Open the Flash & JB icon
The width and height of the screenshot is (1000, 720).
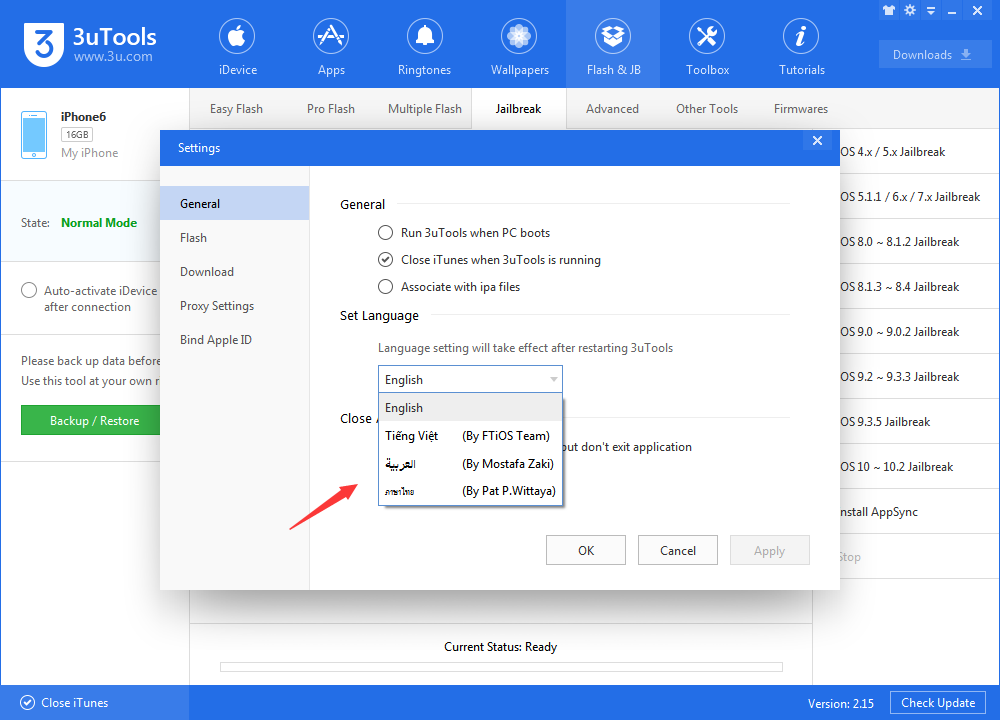pos(613,37)
